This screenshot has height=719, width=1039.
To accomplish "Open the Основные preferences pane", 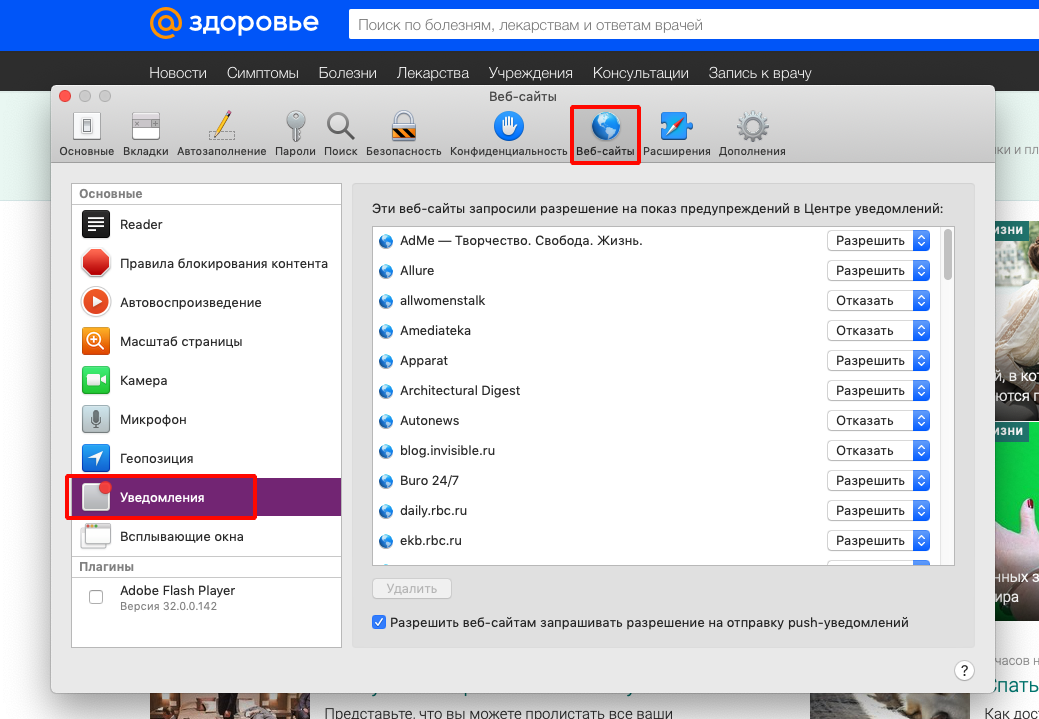I will tap(87, 135).
